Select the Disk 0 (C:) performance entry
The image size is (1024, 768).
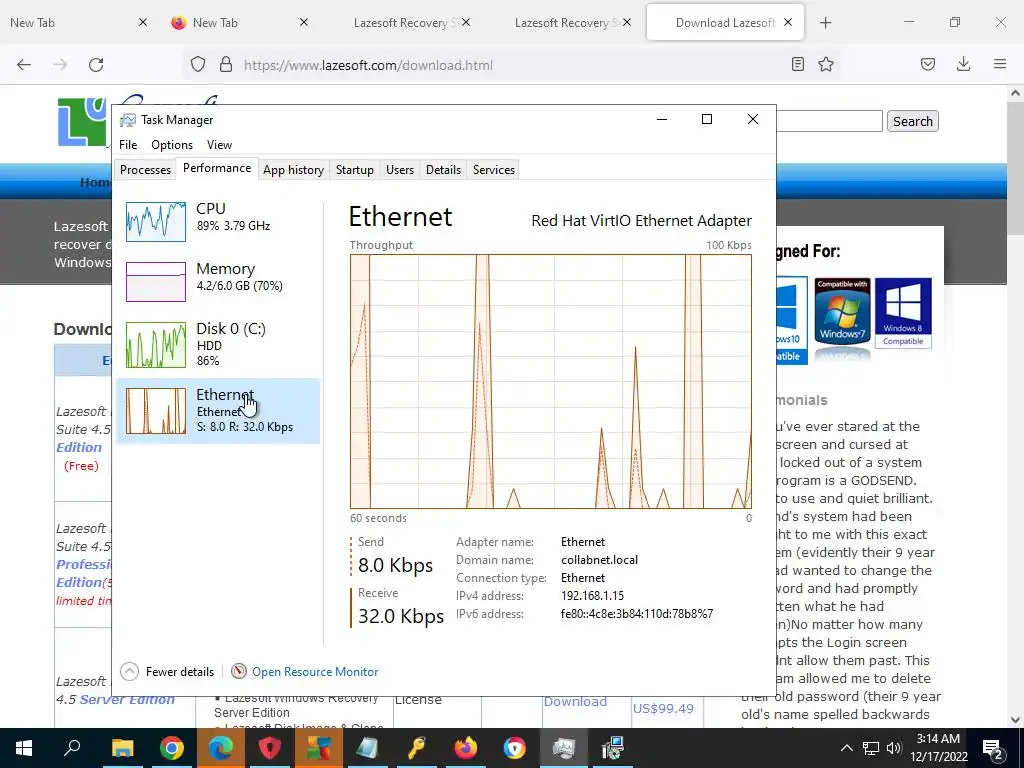(218, 344)
